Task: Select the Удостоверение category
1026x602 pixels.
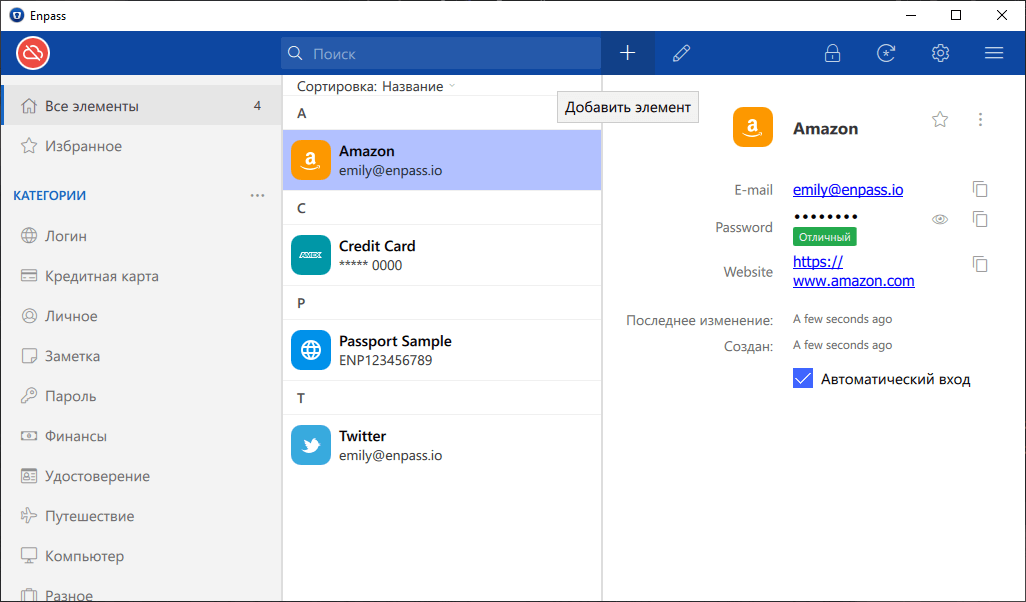Action: pyautogui.click(x=141, y=476)
